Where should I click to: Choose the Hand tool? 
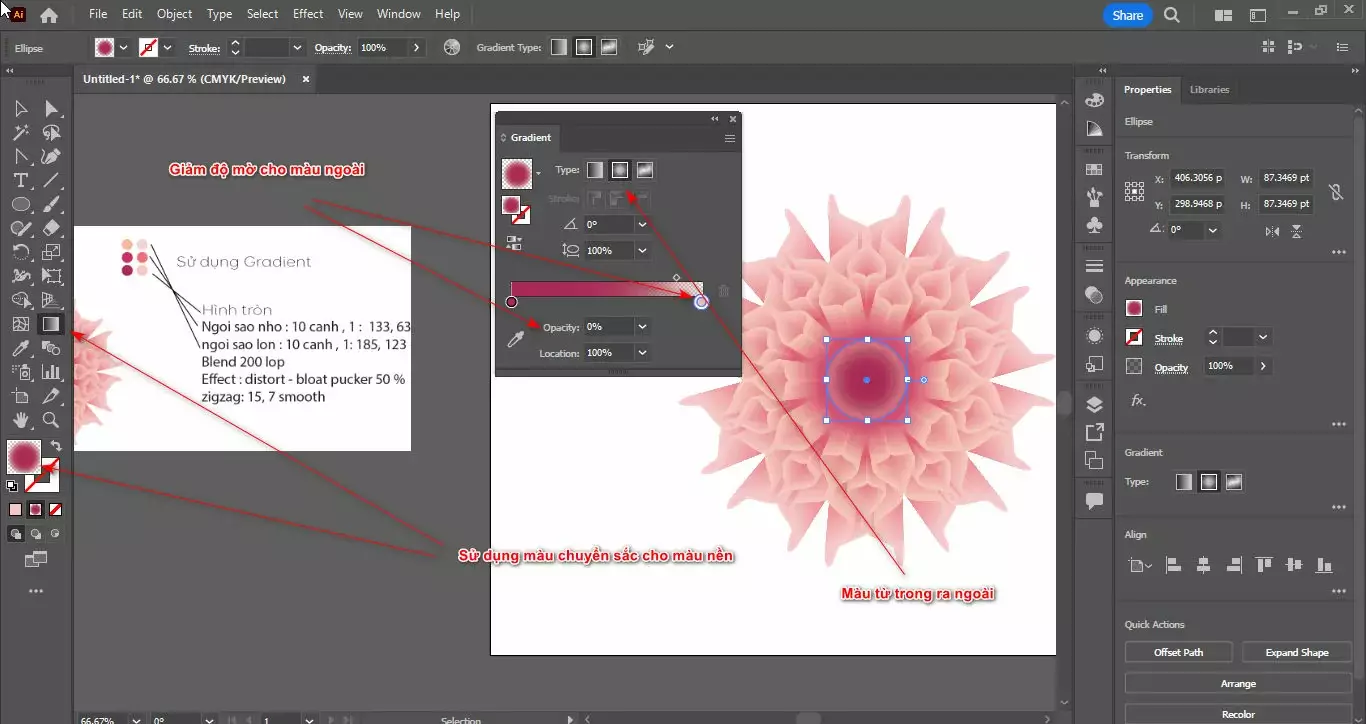pyautogui.click(x=20, y=420)
